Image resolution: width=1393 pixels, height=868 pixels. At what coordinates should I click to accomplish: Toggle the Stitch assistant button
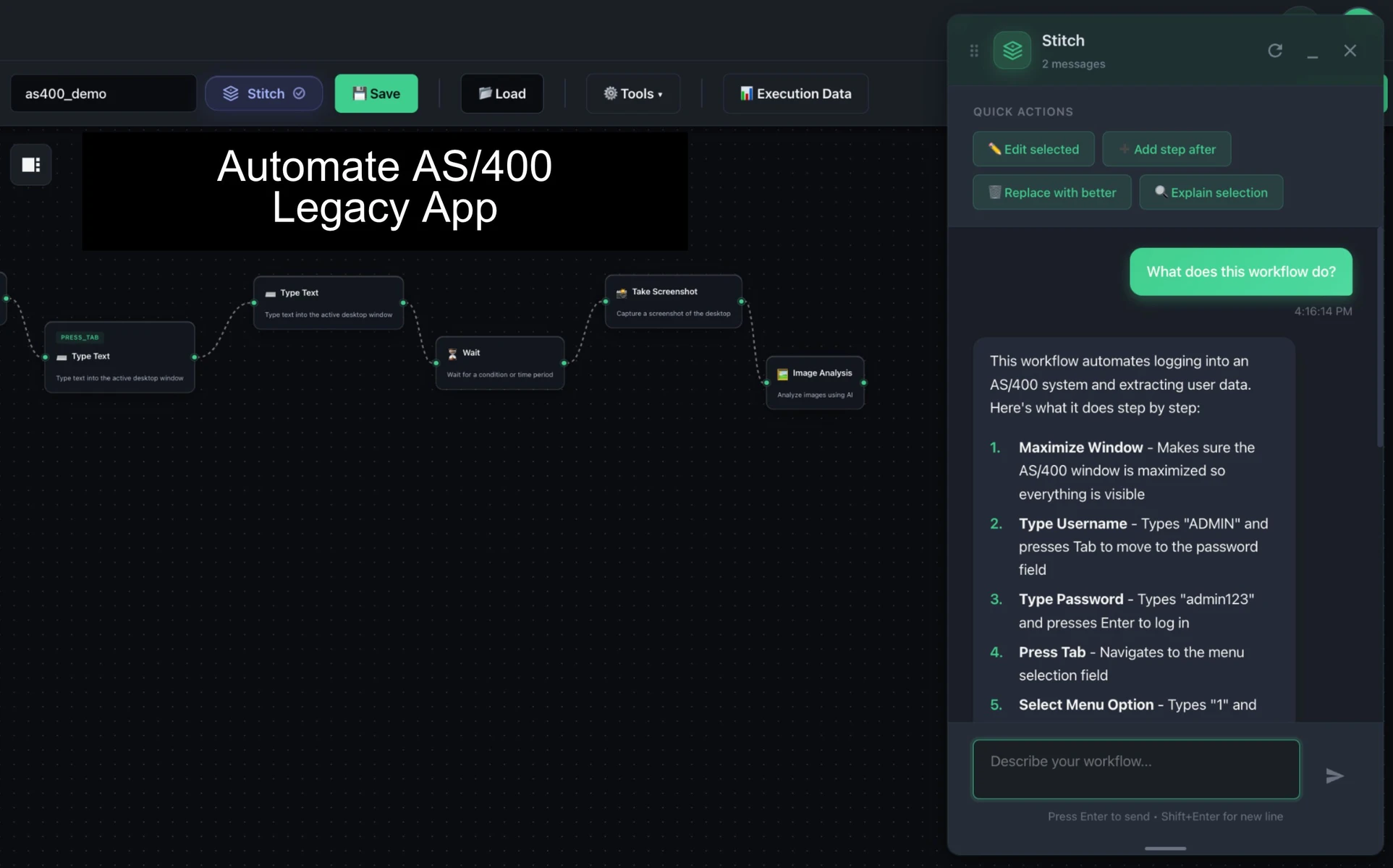pyautogui.click(x=263, y=93)
